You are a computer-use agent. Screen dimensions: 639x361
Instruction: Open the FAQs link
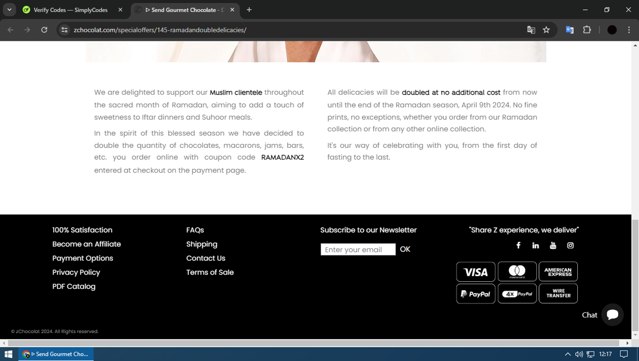195,230
